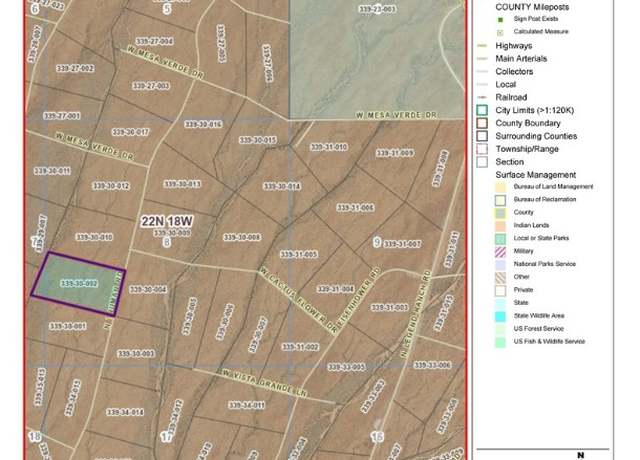Select parcel 339-27-003

(x=151, y=86)
